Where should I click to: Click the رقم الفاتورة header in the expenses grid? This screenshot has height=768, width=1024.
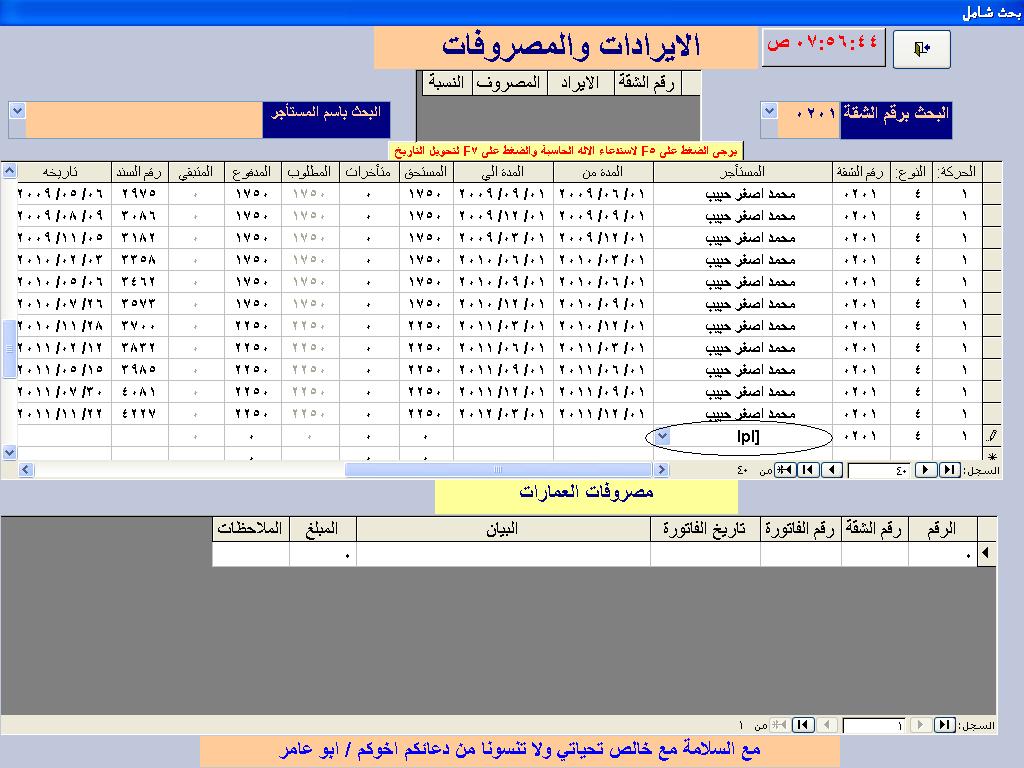click(801, 529)
